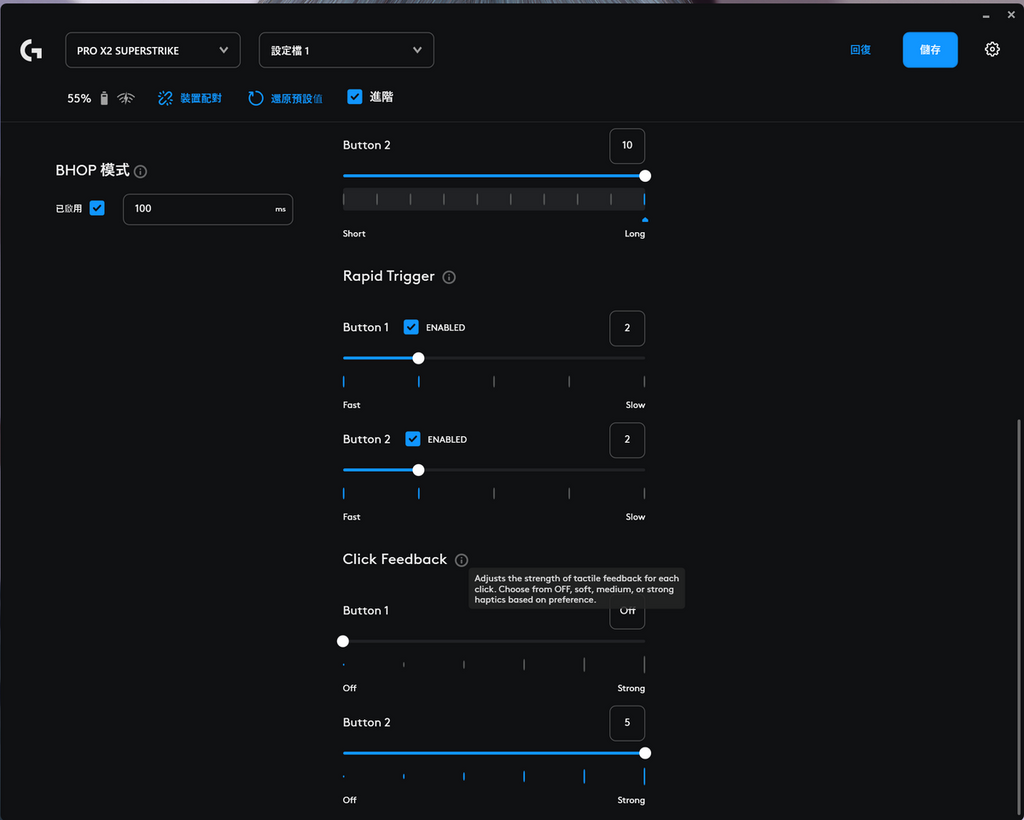Click the info icon beside Rapid Trigger
The width and height of the screenshot is (1024, 820).
[x=449, y=277]
